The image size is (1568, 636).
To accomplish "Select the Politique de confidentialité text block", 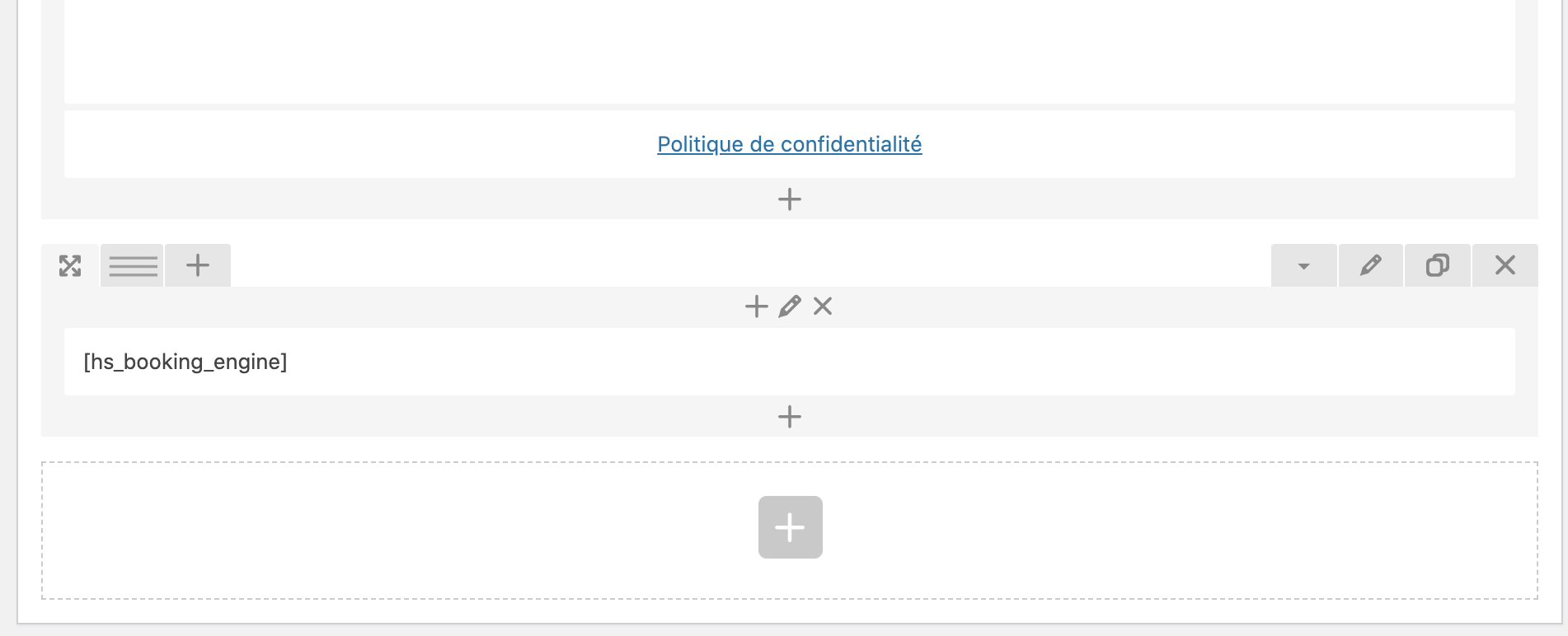I will click(x=412, y=144).
